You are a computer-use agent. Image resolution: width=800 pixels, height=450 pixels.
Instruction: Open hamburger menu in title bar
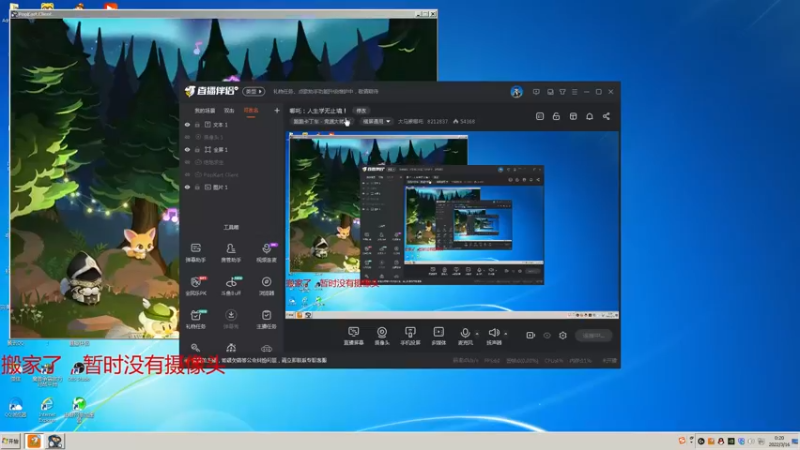tap(574, 92)
